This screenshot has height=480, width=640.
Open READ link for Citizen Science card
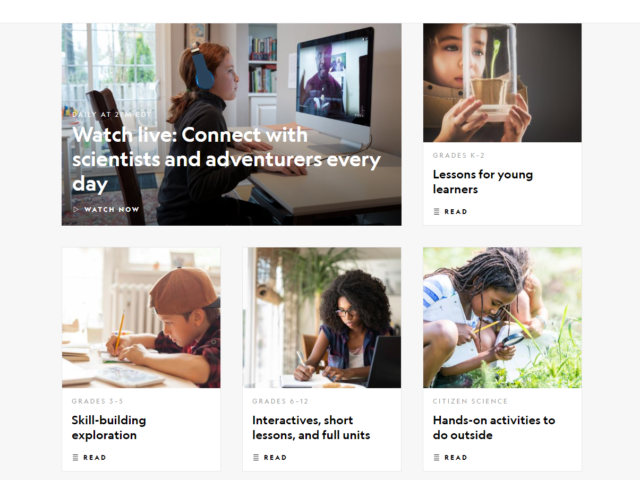pos(450,457)
